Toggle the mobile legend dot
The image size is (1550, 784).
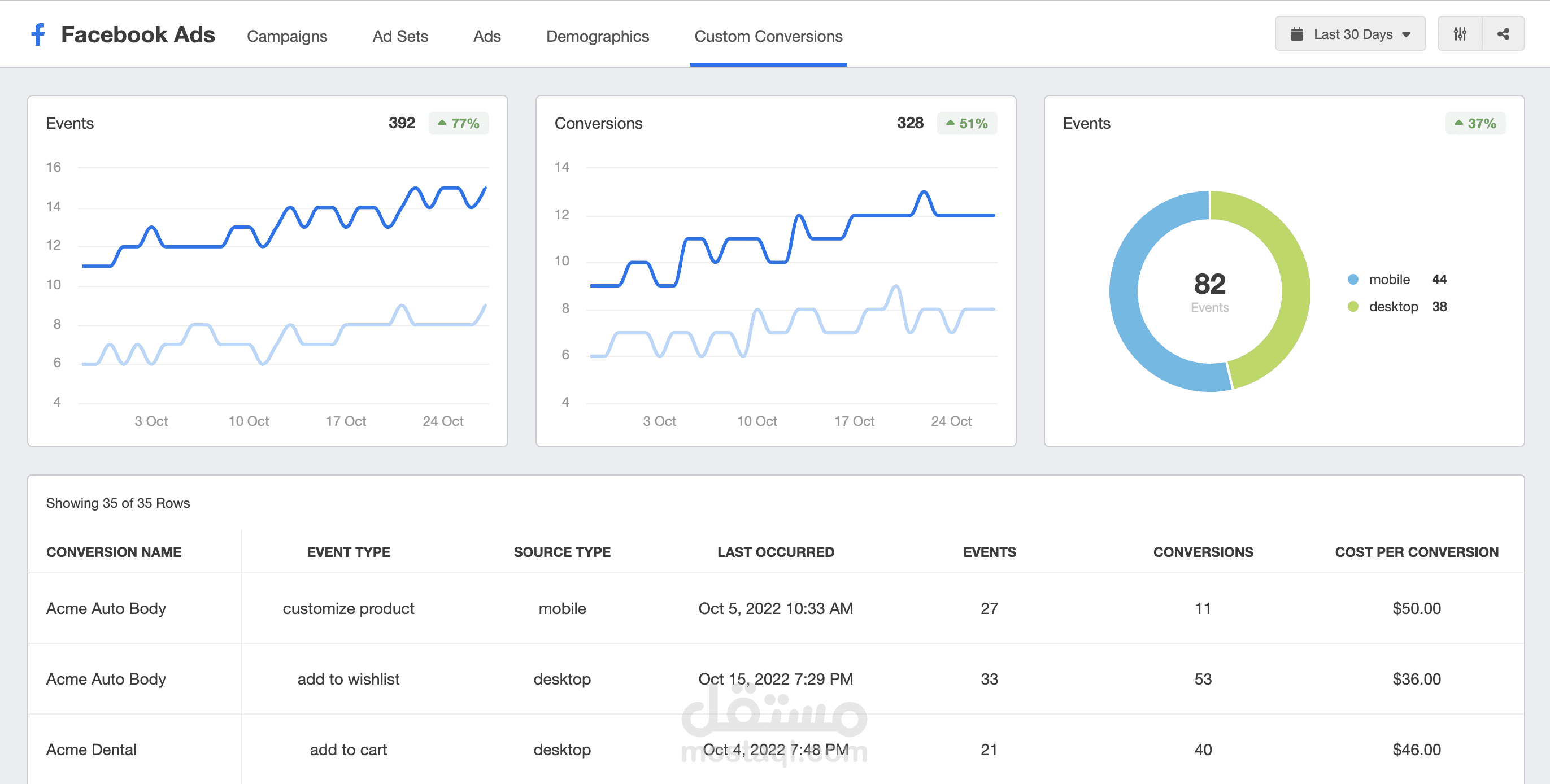click(1353, 279)
